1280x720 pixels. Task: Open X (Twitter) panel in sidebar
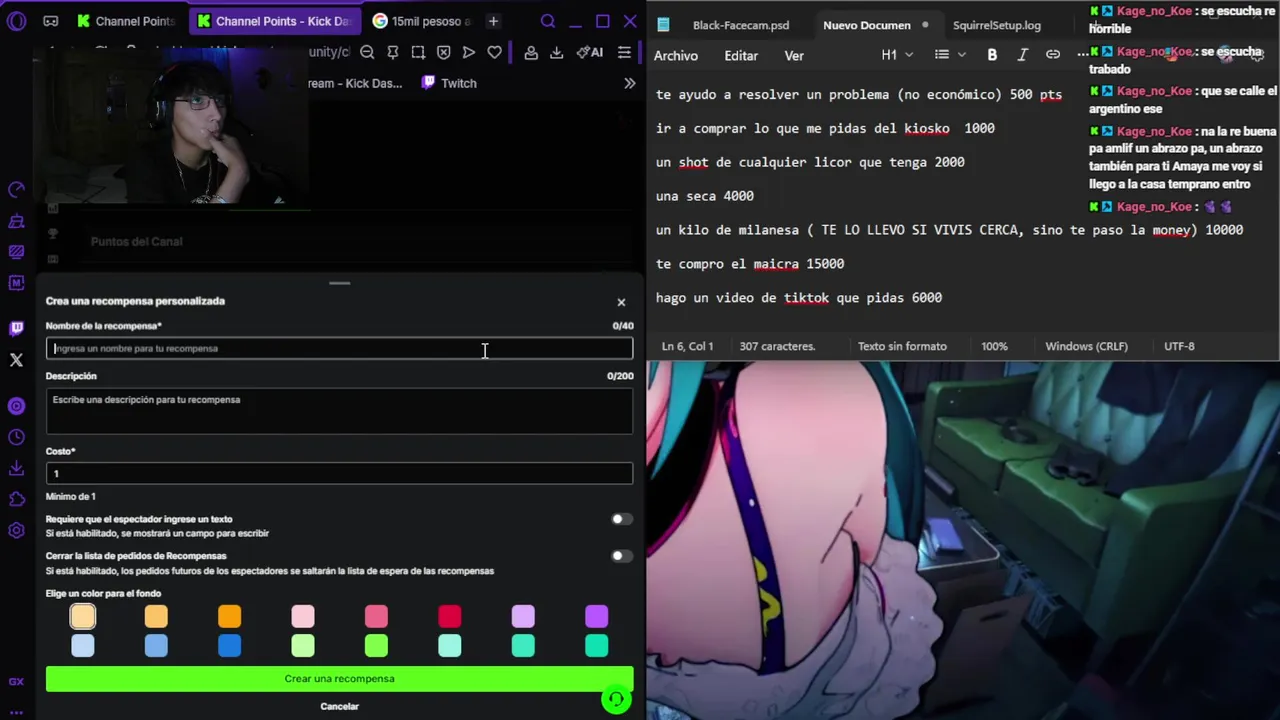click(x=16, y=359)
